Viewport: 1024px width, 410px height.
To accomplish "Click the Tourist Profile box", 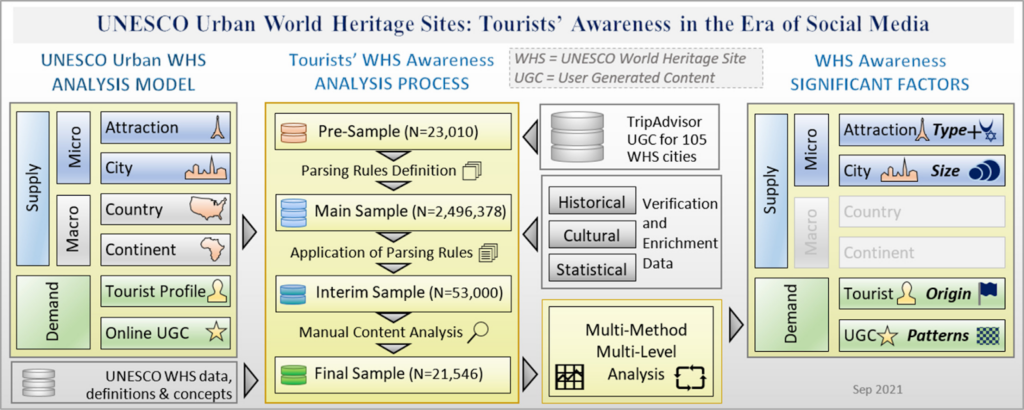I will [166, 292].
